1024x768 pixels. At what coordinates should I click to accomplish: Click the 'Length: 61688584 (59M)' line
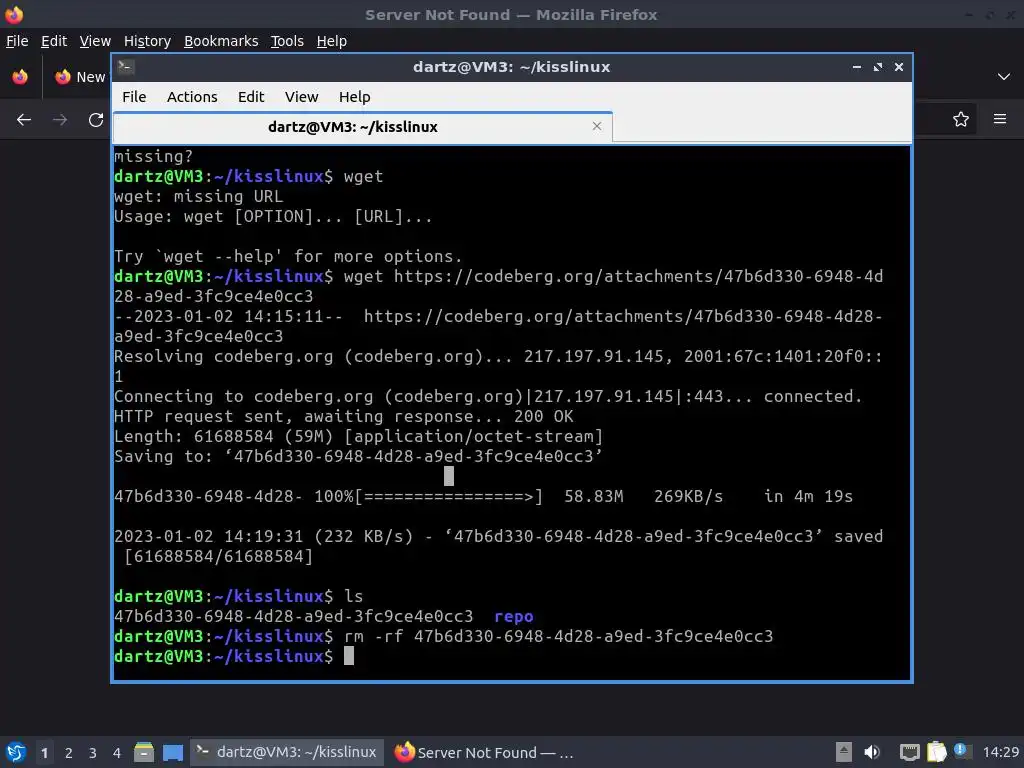[358, 436]
